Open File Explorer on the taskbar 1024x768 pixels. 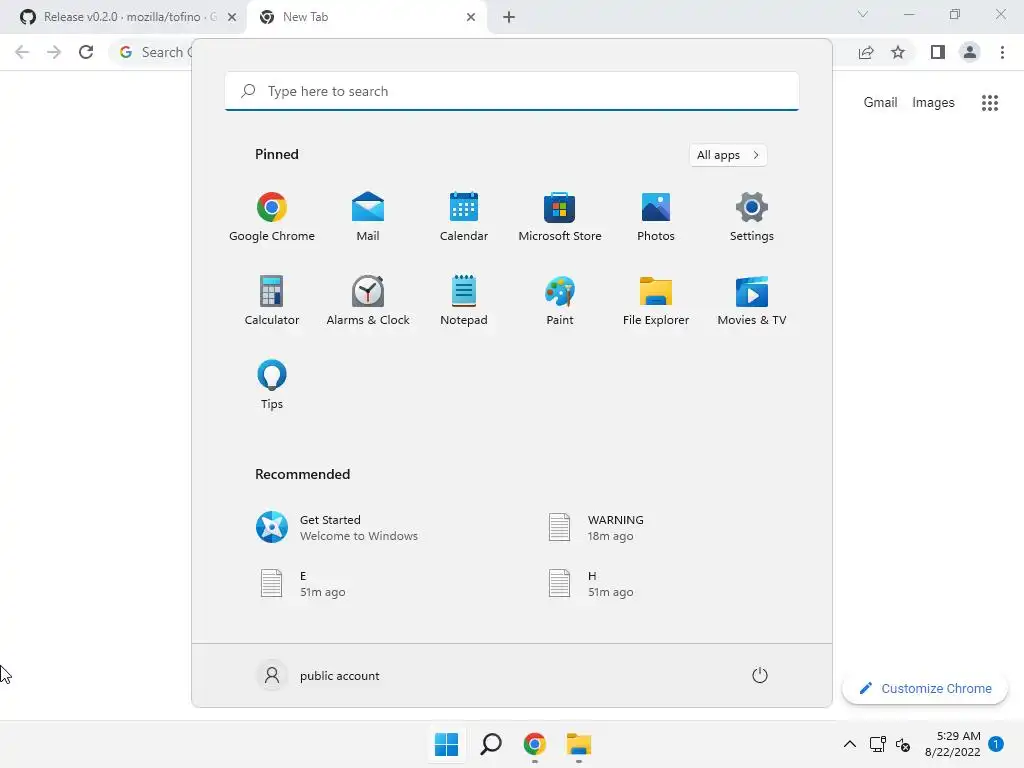pyautogui.click(x=579, y=744)
